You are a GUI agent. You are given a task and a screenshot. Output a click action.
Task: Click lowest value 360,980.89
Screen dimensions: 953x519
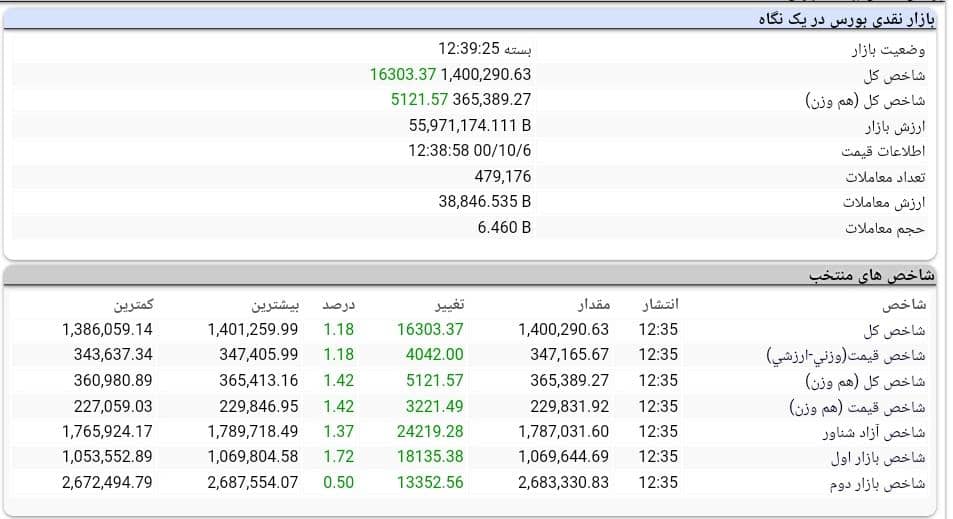tap(113, 380)
